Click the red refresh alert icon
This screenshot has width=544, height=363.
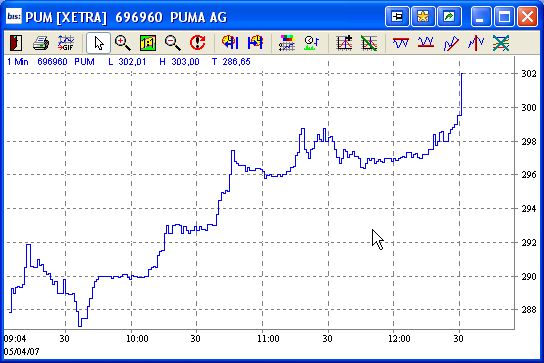coord(197,43)
